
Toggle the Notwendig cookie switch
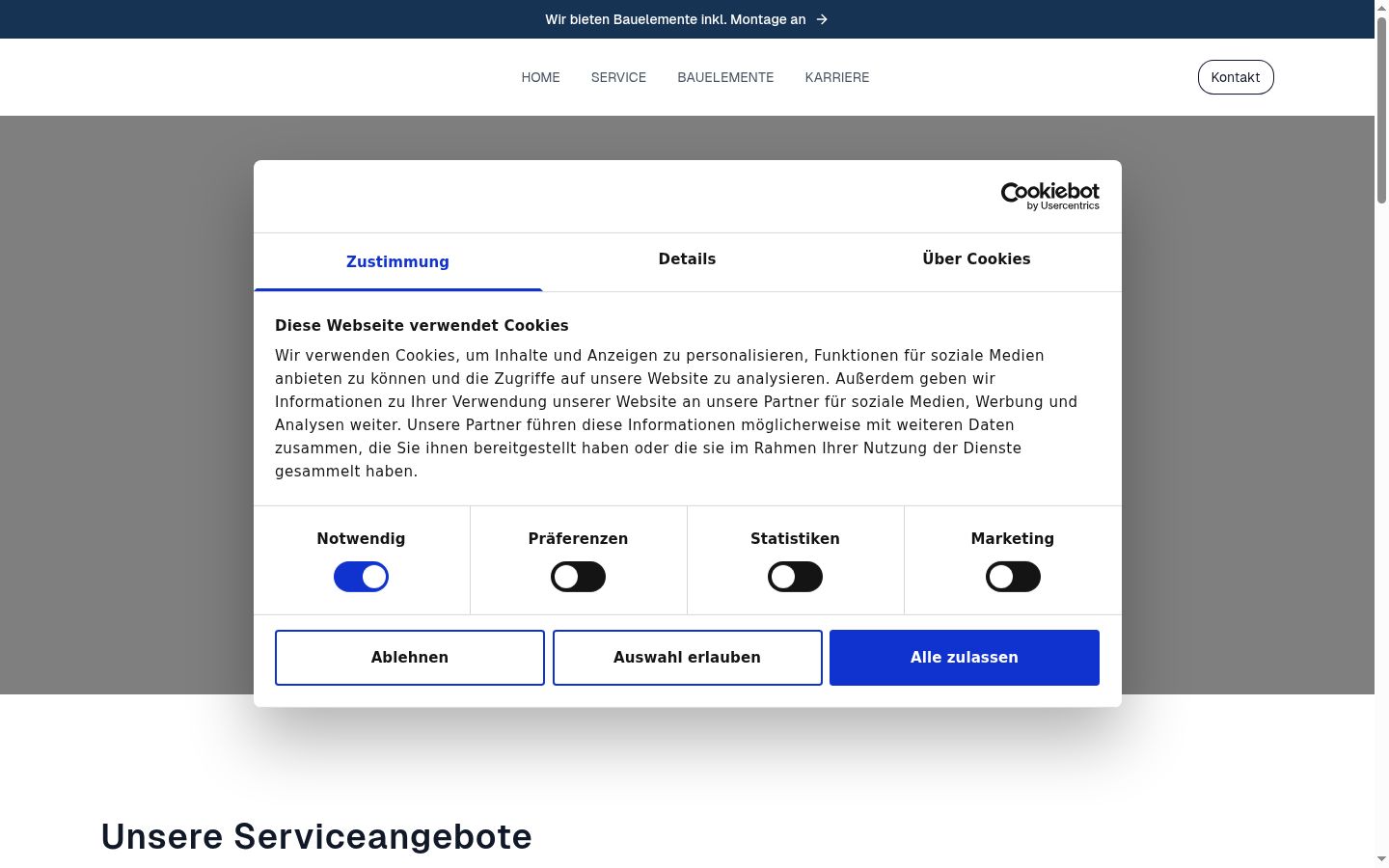(361, 577)
